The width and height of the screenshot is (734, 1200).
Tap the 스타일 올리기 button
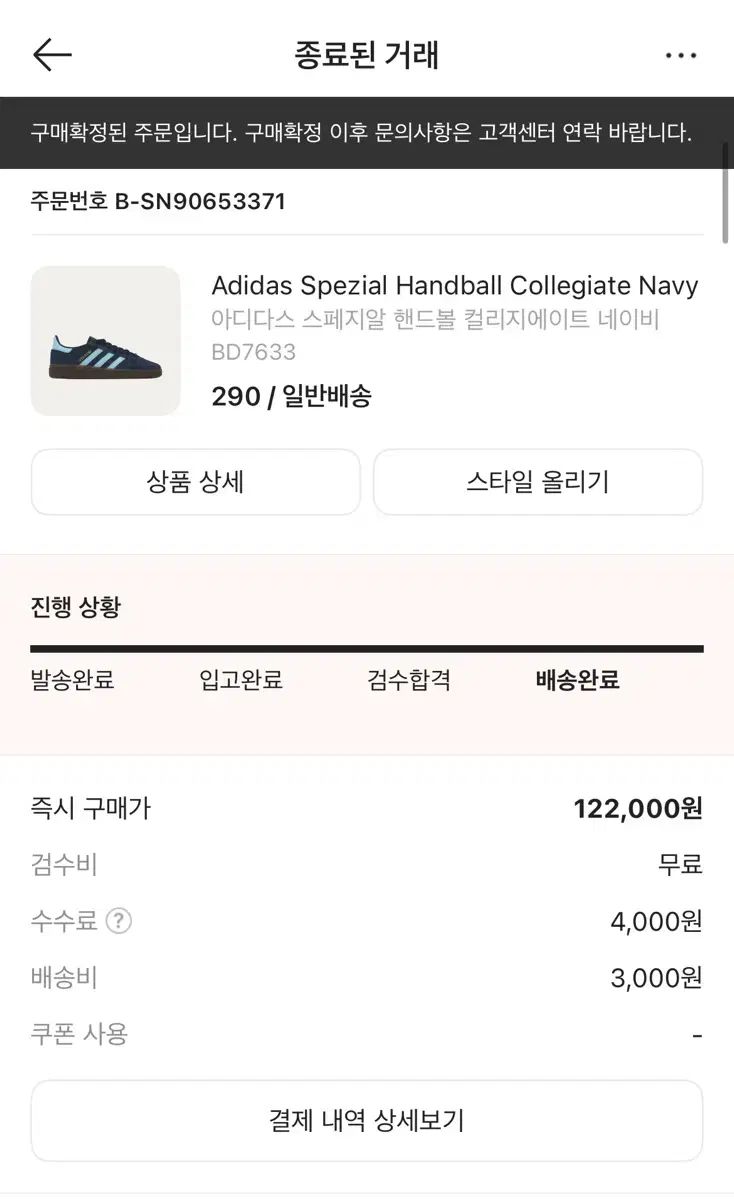[538, 482]
